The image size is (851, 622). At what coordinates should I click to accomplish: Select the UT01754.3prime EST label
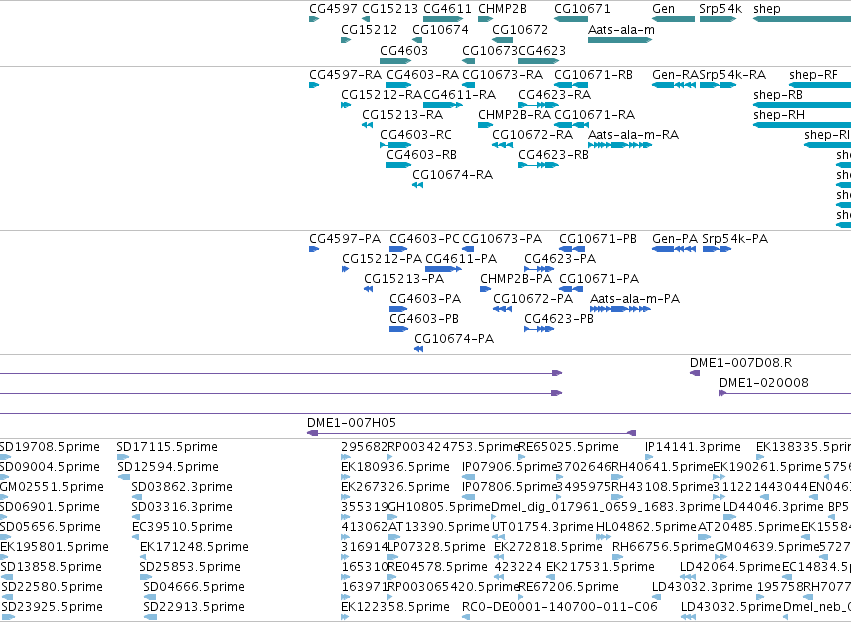point(542,528)
